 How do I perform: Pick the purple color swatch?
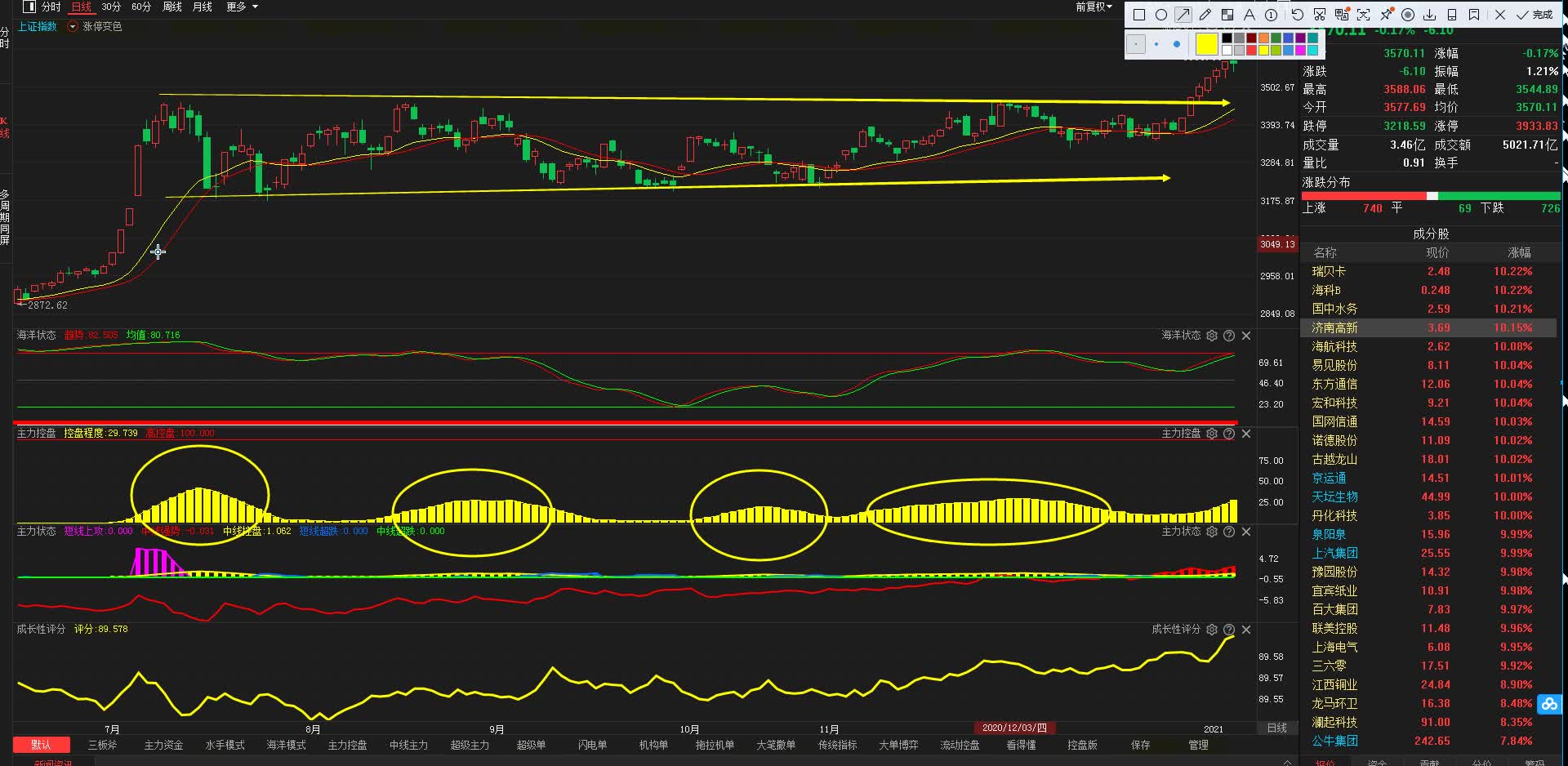1300,38
